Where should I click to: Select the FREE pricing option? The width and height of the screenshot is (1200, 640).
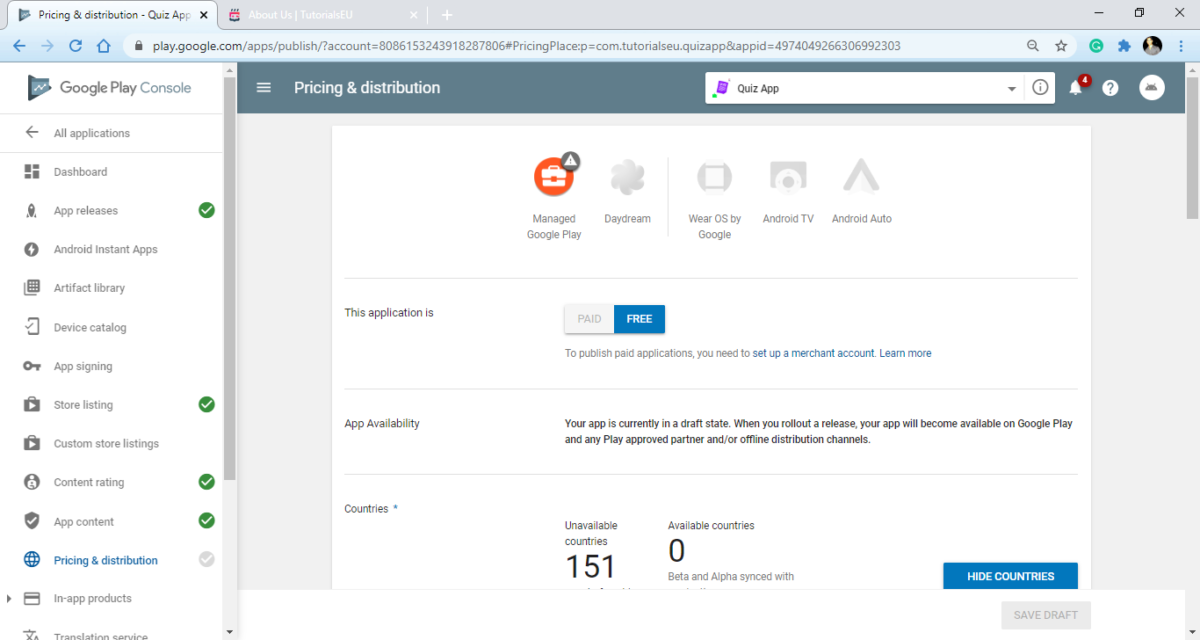(x=639, y=319)
